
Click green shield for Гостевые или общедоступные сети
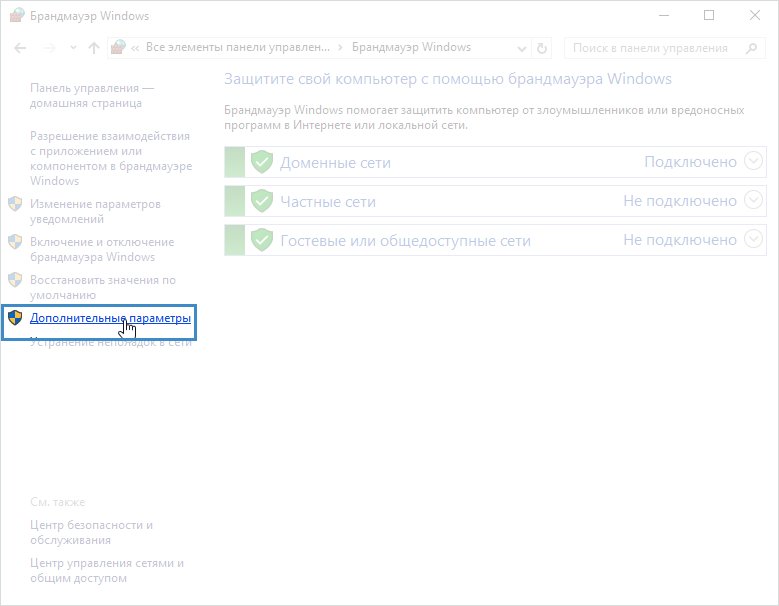tap(262, 240)
